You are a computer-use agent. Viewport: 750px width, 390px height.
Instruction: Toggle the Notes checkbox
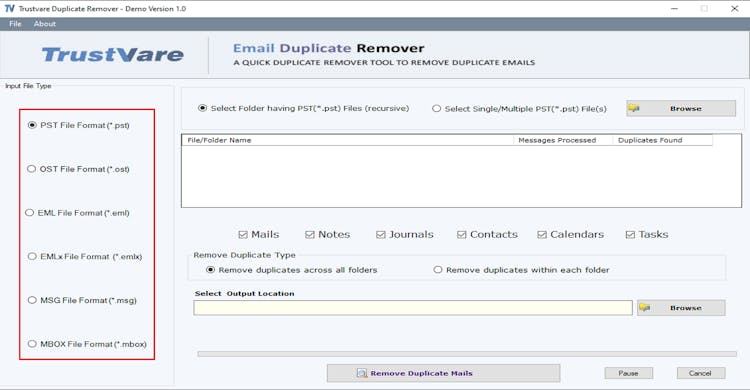[310, 234]
